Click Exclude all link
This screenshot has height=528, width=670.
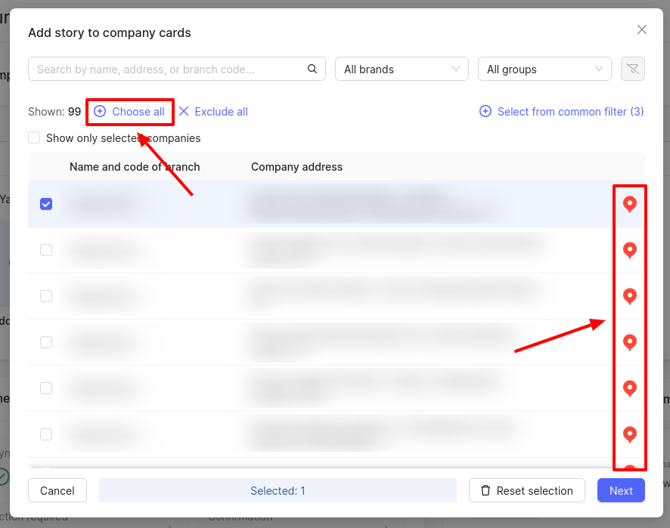[x=213, y=112]
